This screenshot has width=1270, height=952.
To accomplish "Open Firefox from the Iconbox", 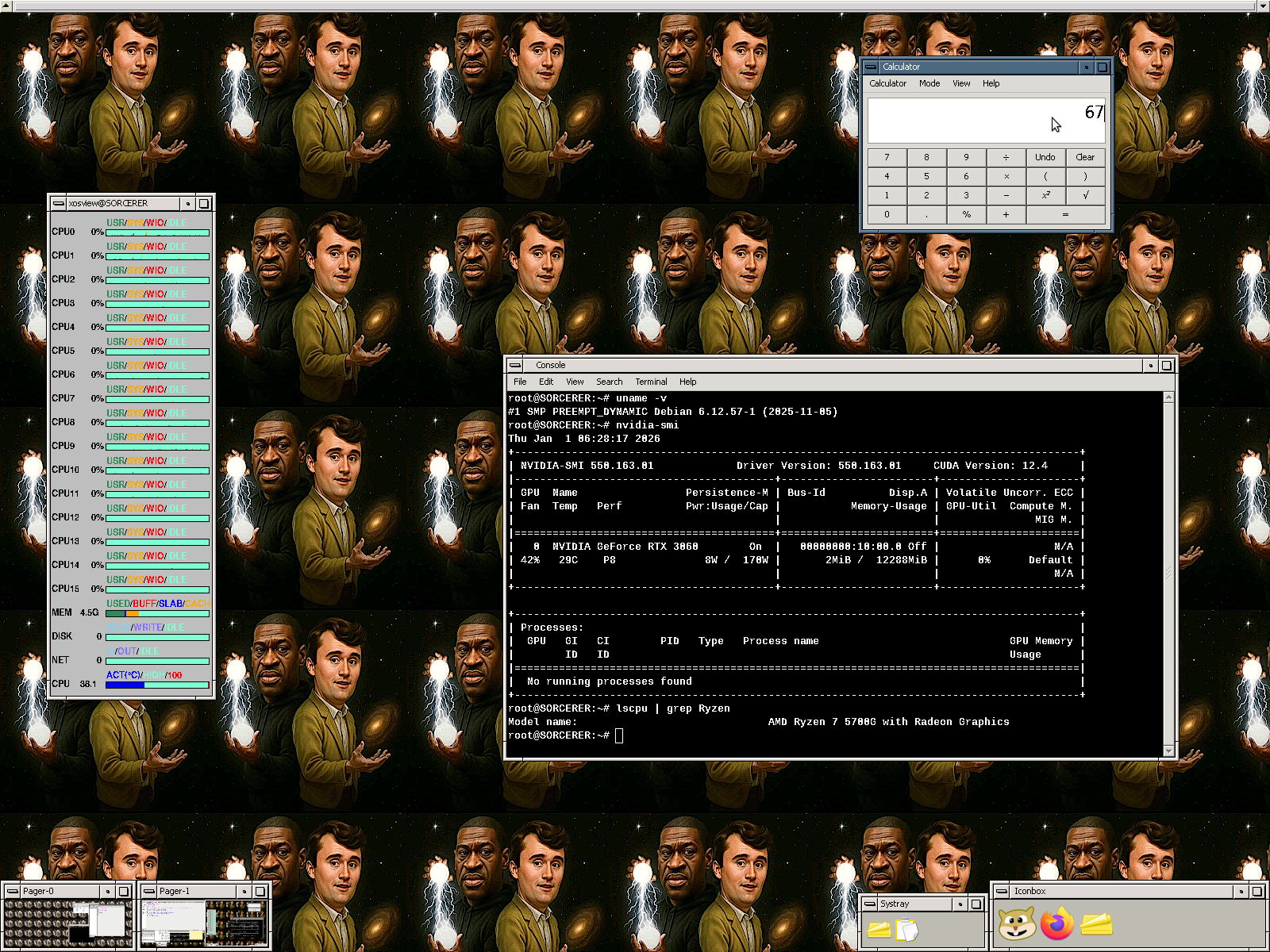I will click(x=1056, y=924).
